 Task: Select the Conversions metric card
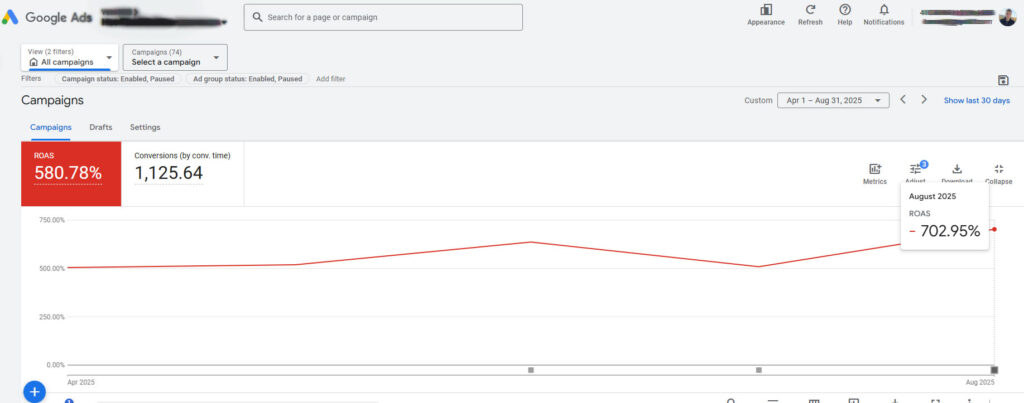[x=183, y=173]
